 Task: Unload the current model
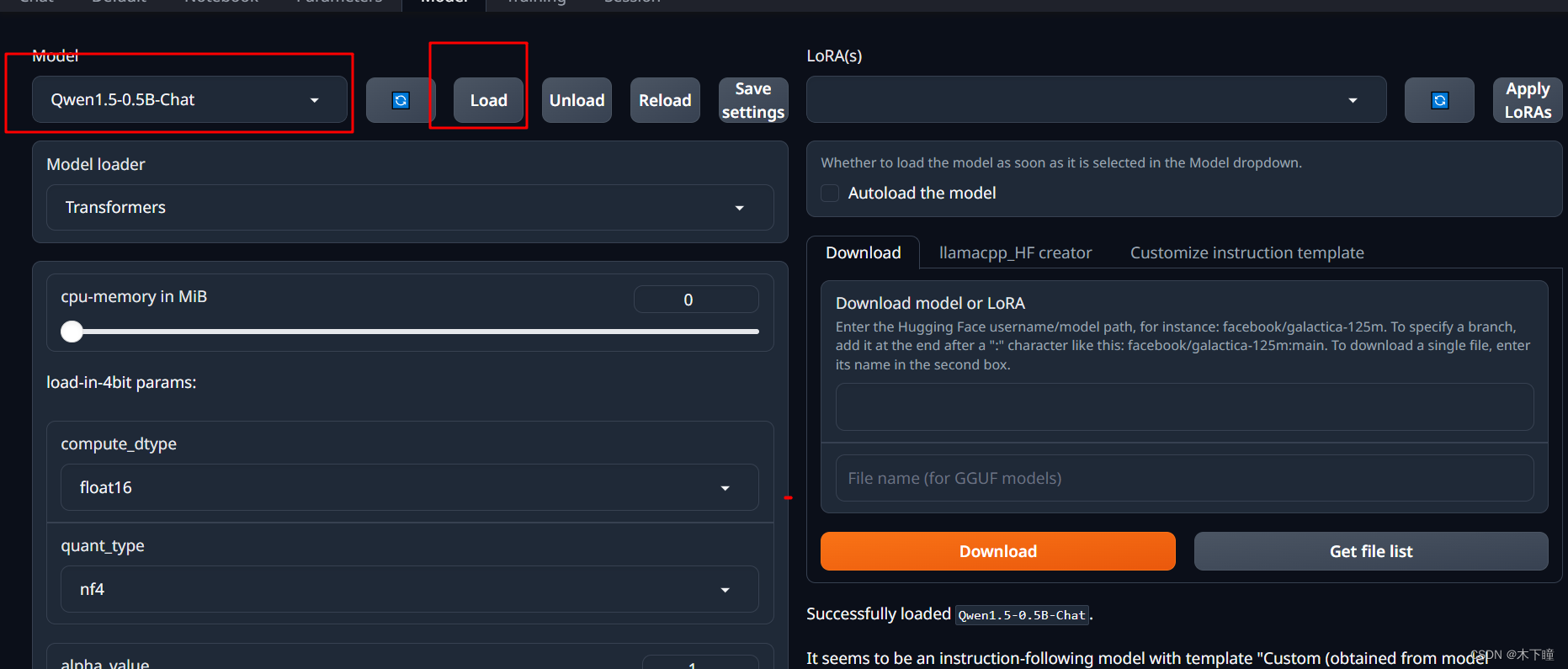click(x=577, y=100)
